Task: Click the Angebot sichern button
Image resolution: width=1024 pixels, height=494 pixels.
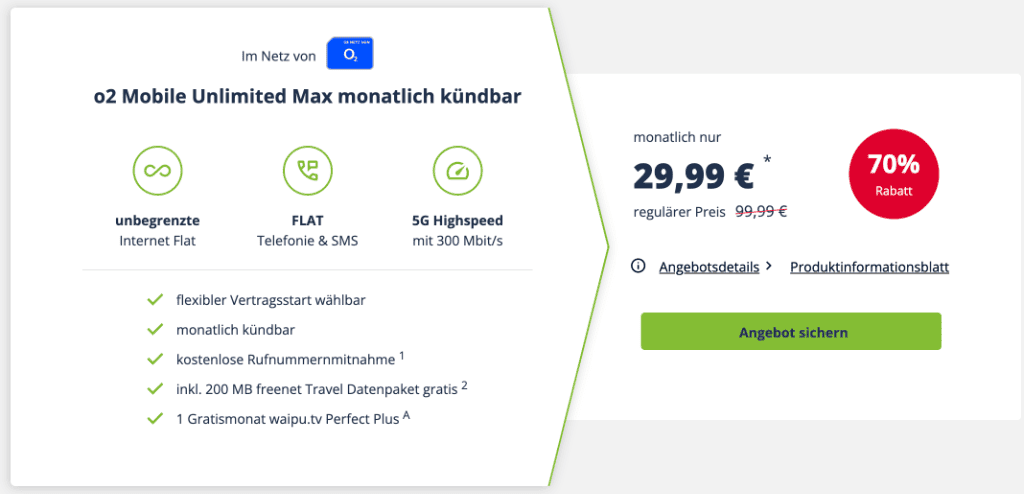Action: (791, 331)
